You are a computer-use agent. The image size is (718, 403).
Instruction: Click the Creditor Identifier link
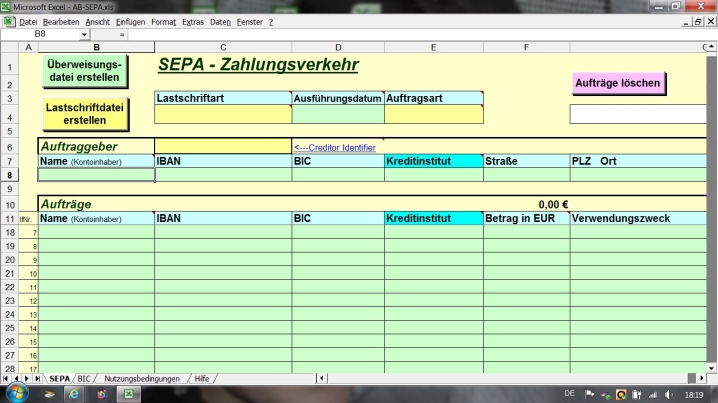(335, 147)
